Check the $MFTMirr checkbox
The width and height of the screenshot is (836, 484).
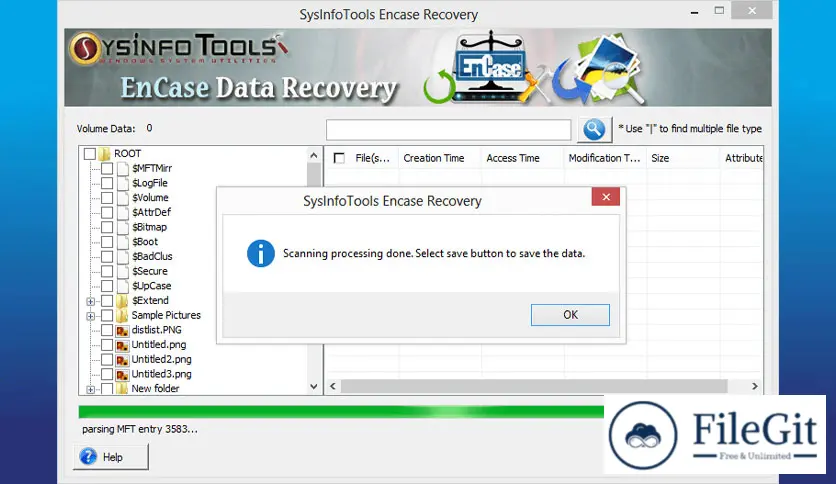point(107,168)
